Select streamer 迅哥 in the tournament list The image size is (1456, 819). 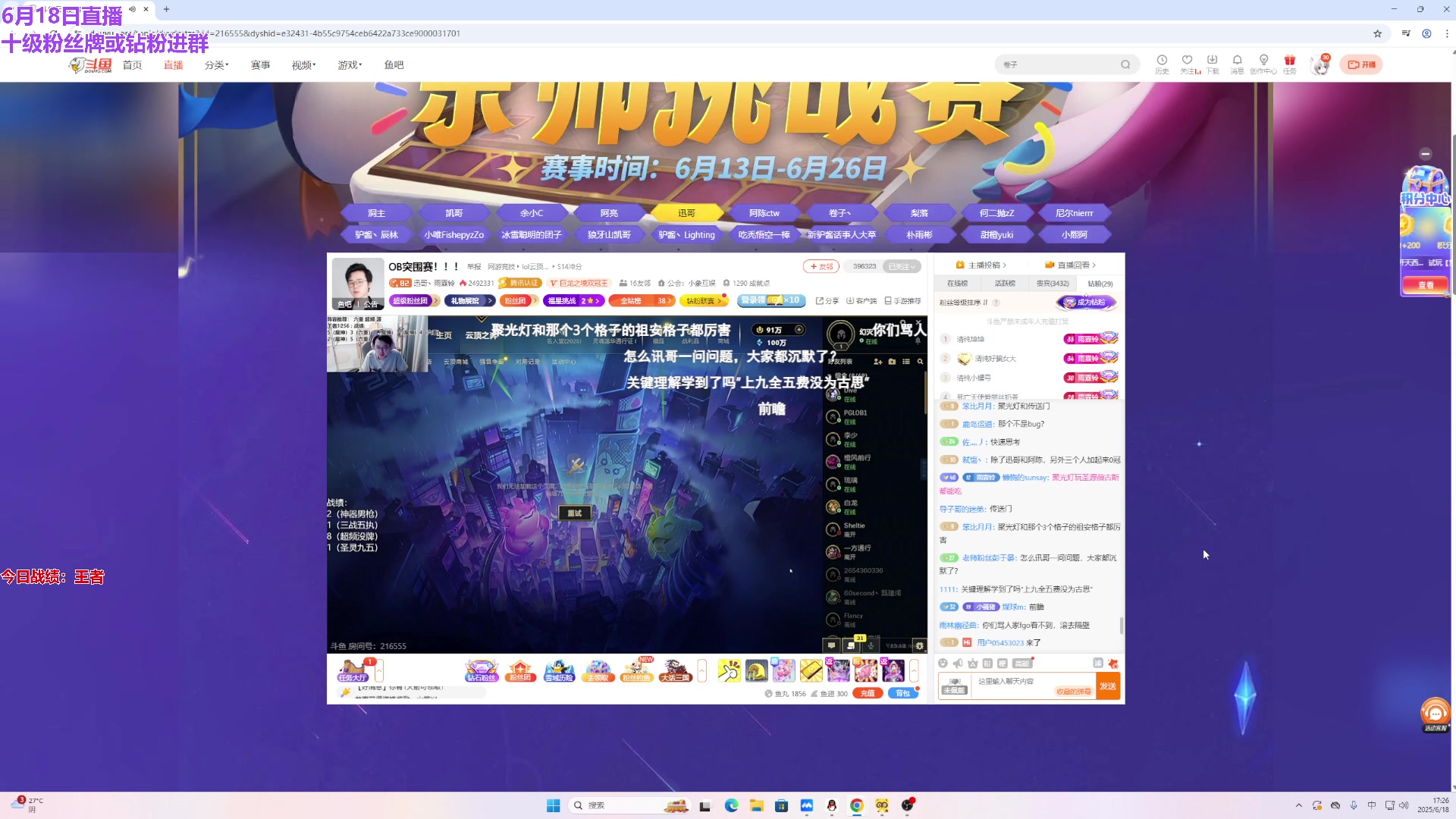[686, 213]
